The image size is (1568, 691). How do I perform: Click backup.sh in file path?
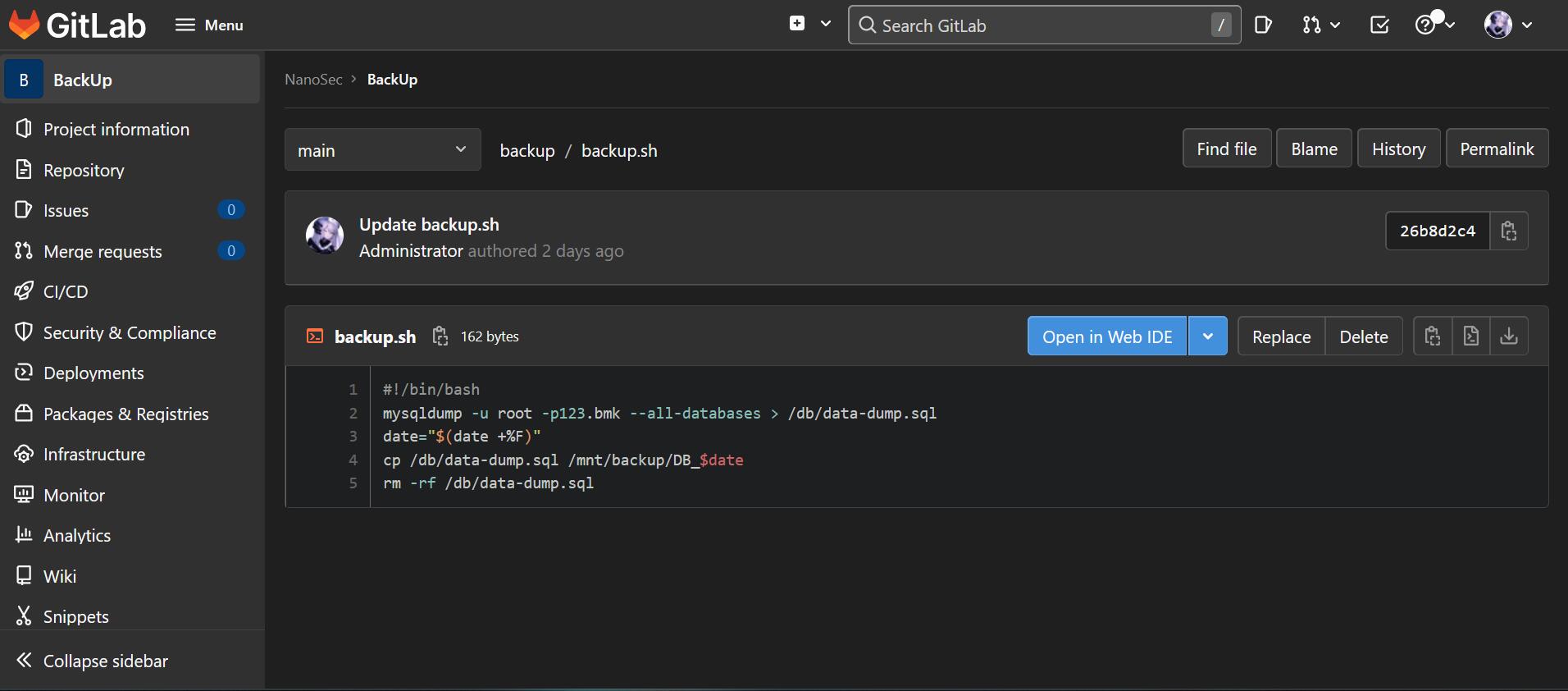619,151
